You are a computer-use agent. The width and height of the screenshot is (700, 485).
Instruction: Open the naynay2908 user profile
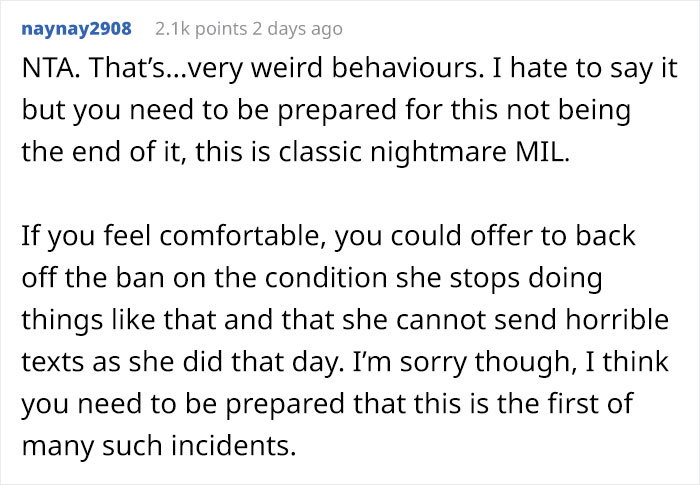coord(78,27)
